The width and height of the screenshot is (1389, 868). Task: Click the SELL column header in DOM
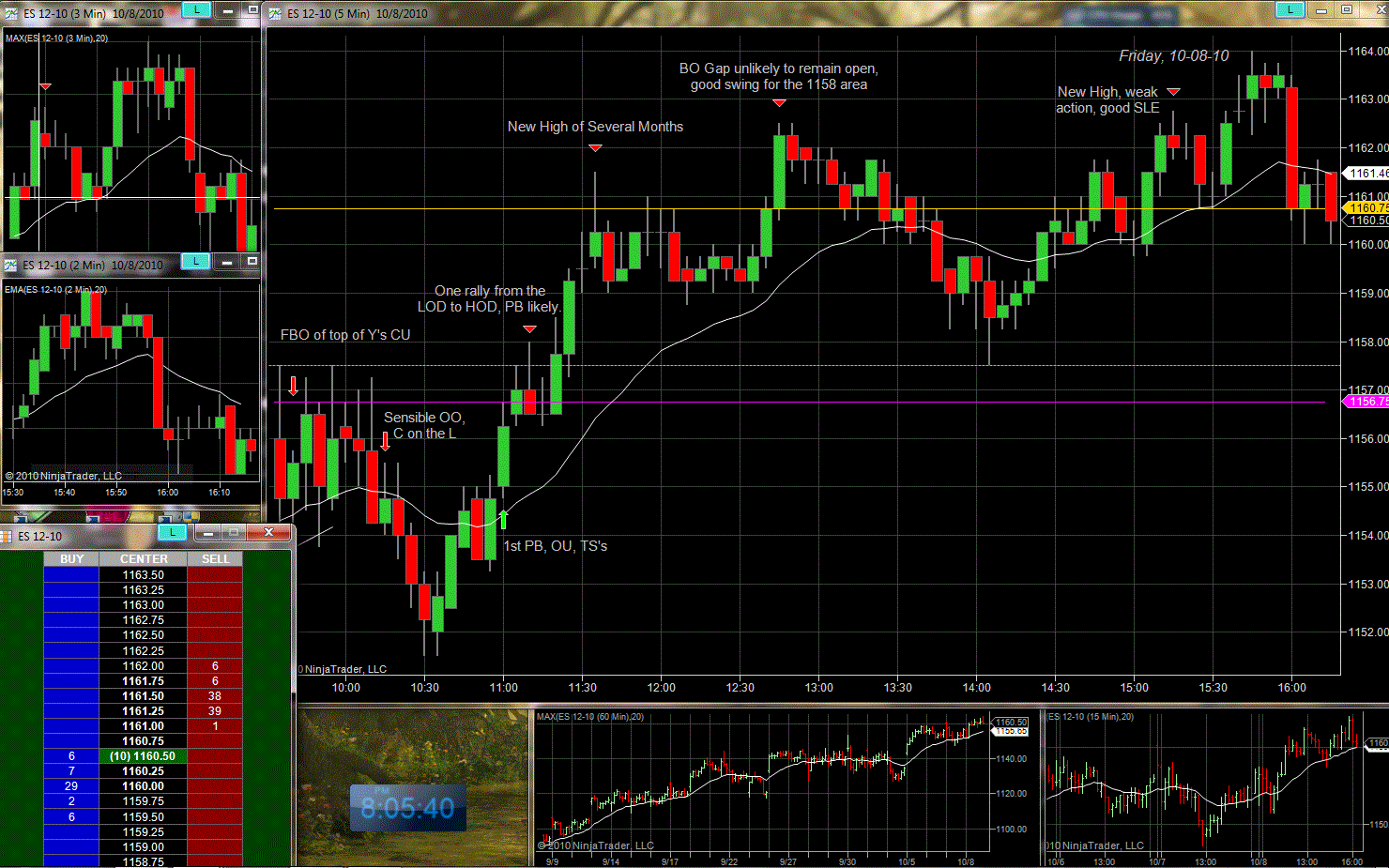(x=215, y=559)
